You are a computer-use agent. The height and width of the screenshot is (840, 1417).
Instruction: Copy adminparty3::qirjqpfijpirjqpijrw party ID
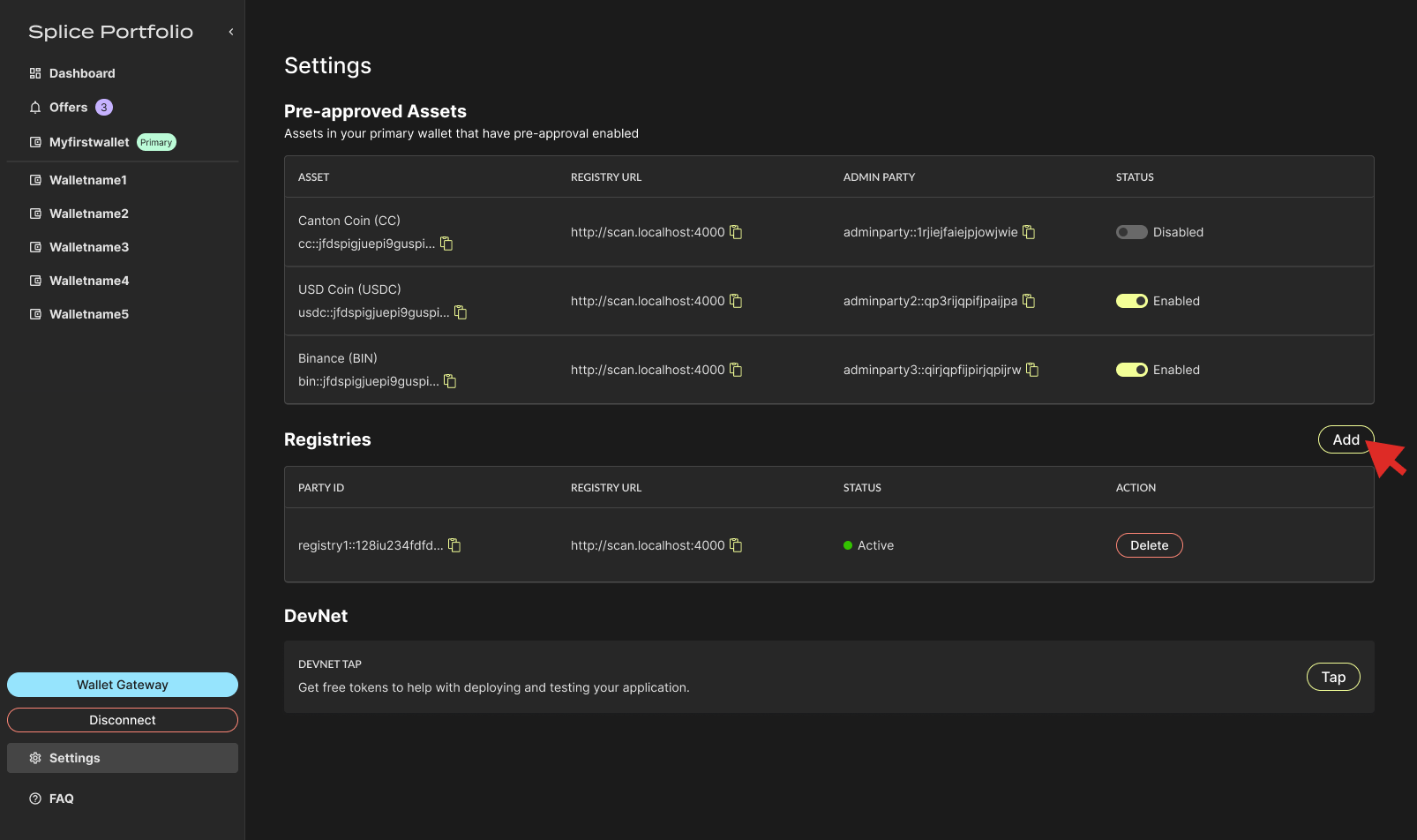pos(1032,370)
